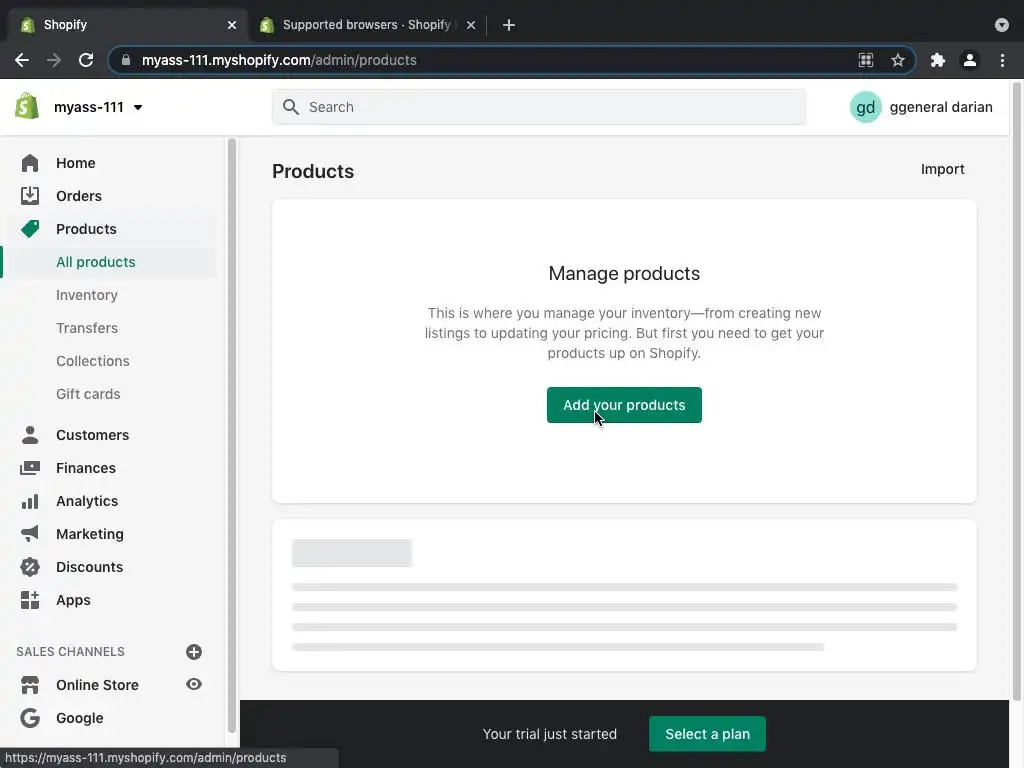
Task: Click the Customers person icon
Action: [29, 435]
